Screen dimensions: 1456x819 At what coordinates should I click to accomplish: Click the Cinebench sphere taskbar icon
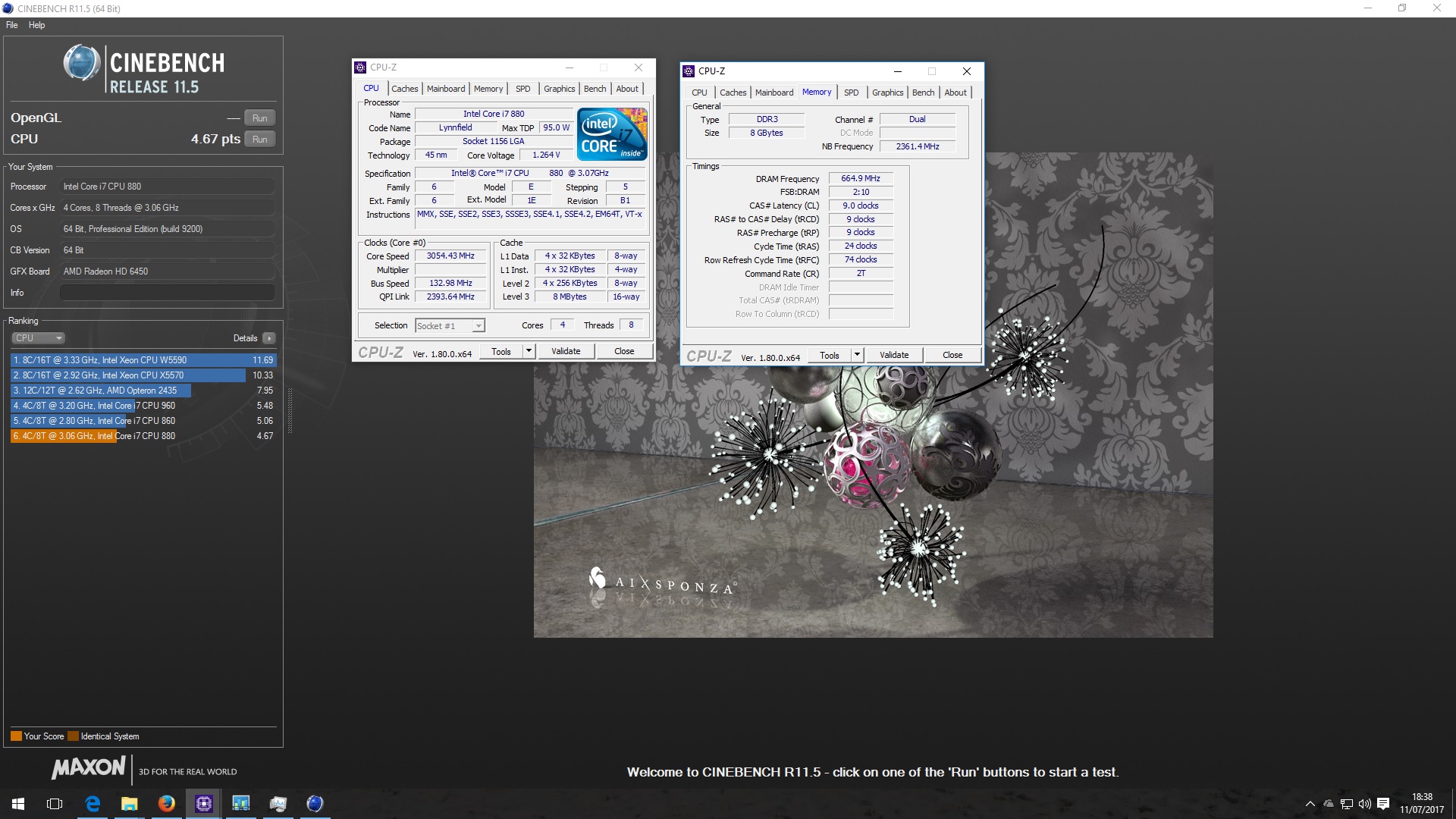click(315, 804)
